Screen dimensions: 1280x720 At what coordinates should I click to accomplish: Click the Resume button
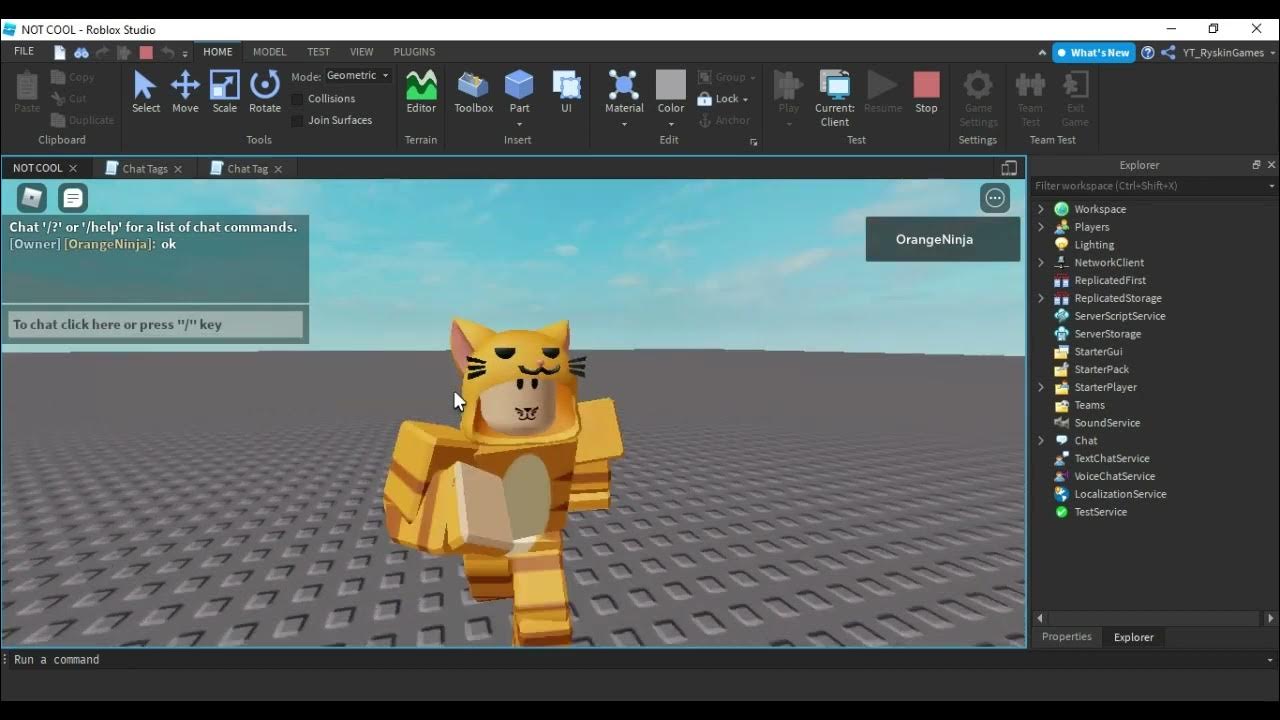882,92
